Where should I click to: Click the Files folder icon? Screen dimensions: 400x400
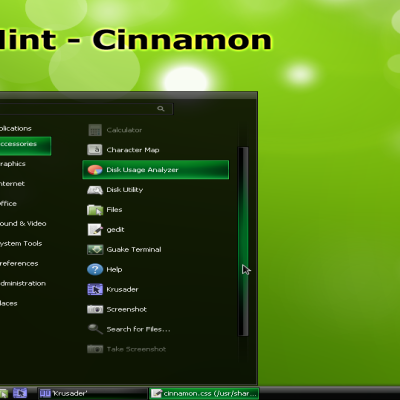point(95,210)
